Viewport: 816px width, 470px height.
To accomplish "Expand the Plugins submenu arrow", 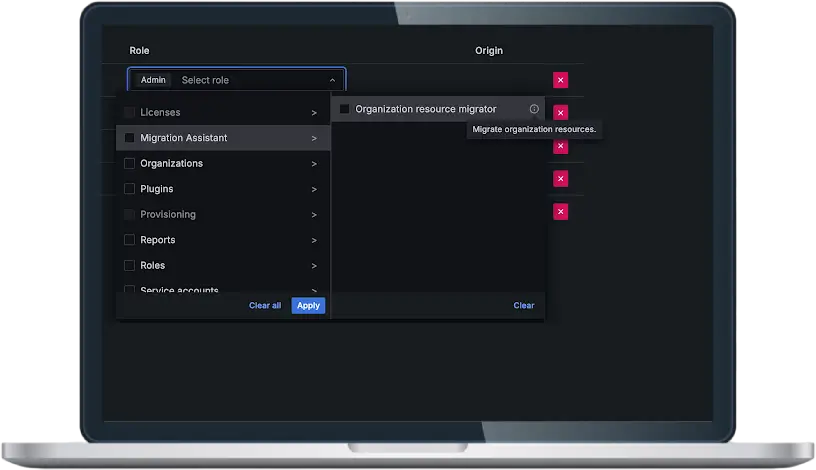I will coord(314,189).
